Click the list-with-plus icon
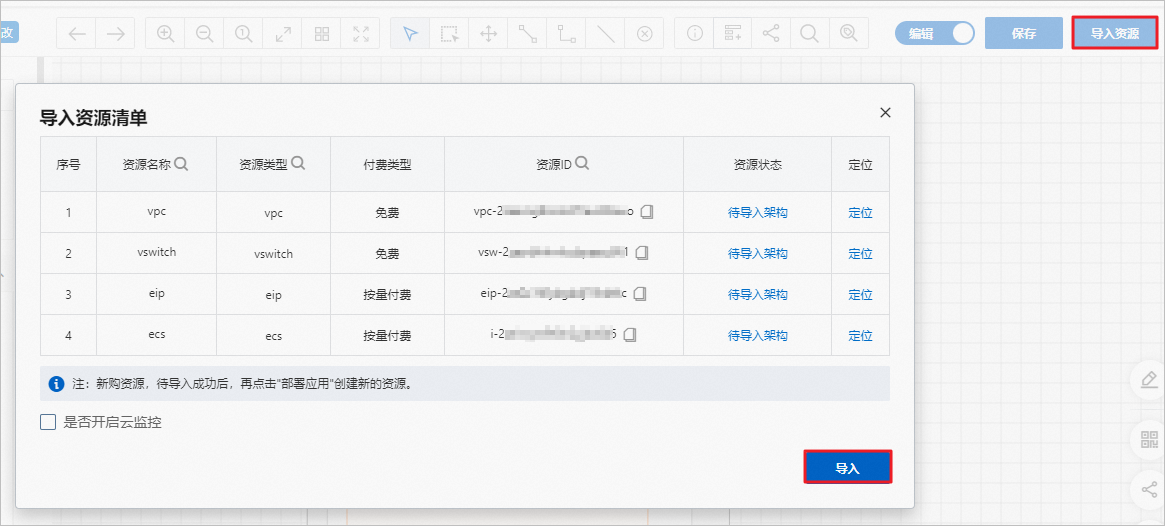This screenshot has height=526, width=1165. click(x=733, y=33)
